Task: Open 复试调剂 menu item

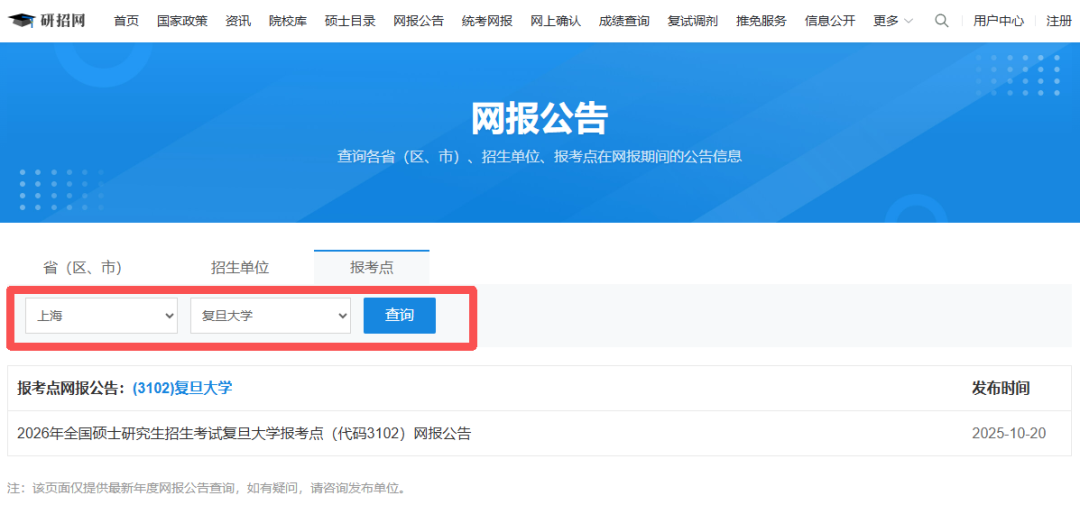Action: pos(692,21)
